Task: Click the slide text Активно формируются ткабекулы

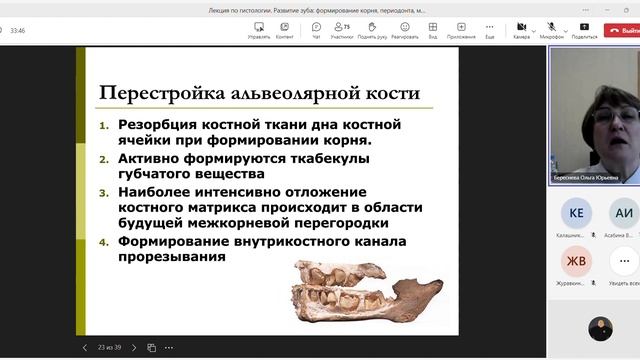Action: [244, 158]
